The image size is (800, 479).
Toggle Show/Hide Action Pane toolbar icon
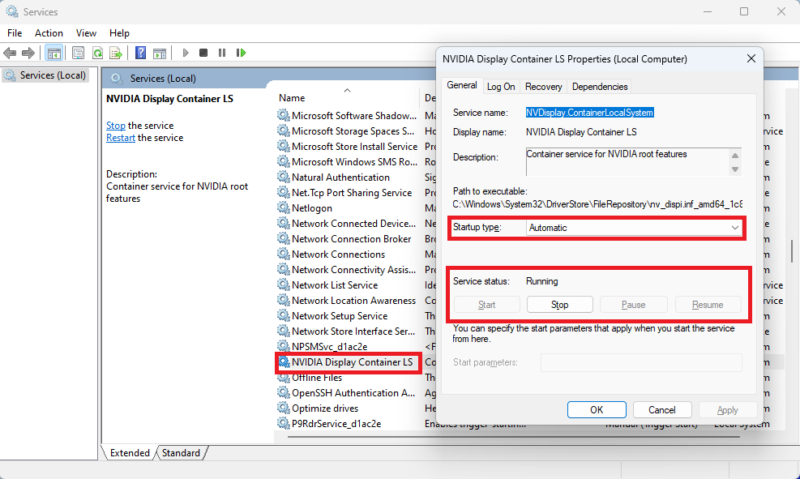159,53
